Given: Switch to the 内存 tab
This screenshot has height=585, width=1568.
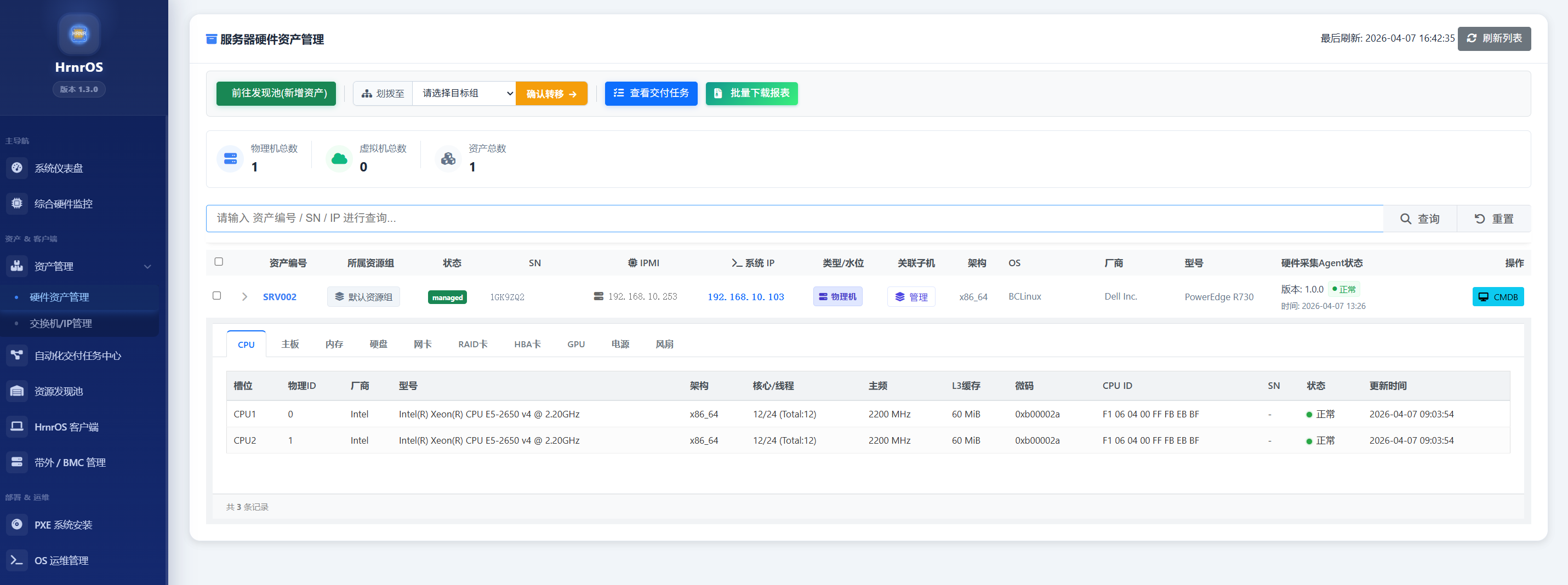Looking at the screenshot, I should (x=334, y=344).
